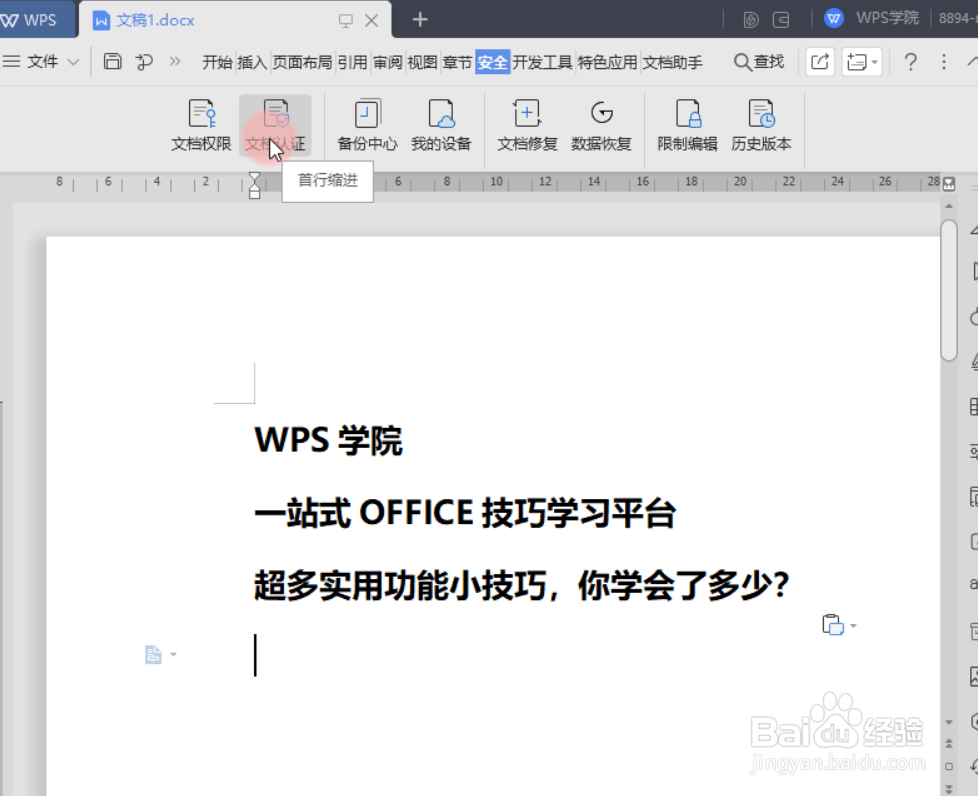Click the save icon in quick access toolbar
This screenshot has height=796, width=978.
[x=112, y=61]
